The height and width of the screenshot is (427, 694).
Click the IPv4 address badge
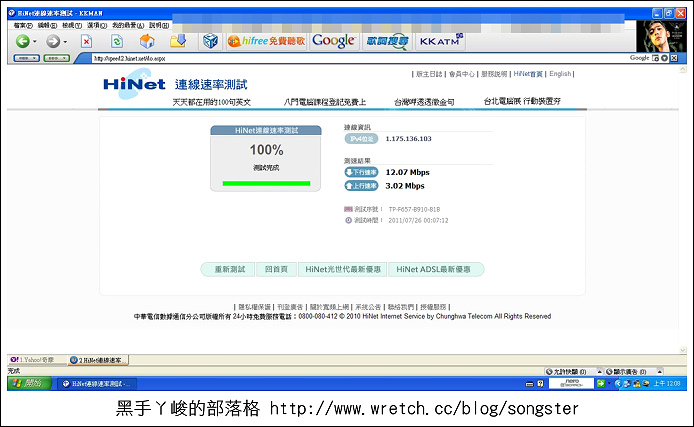tap(361, 139)
